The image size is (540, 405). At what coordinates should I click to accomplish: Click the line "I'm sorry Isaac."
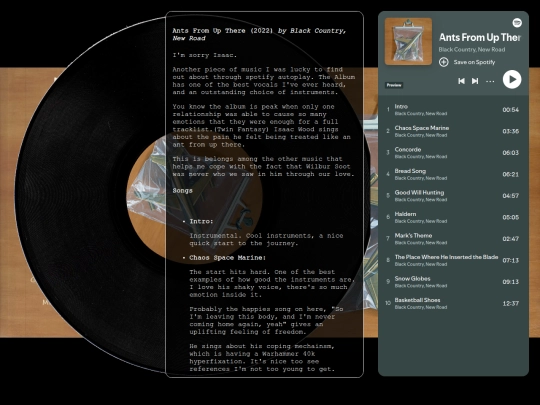205,55
